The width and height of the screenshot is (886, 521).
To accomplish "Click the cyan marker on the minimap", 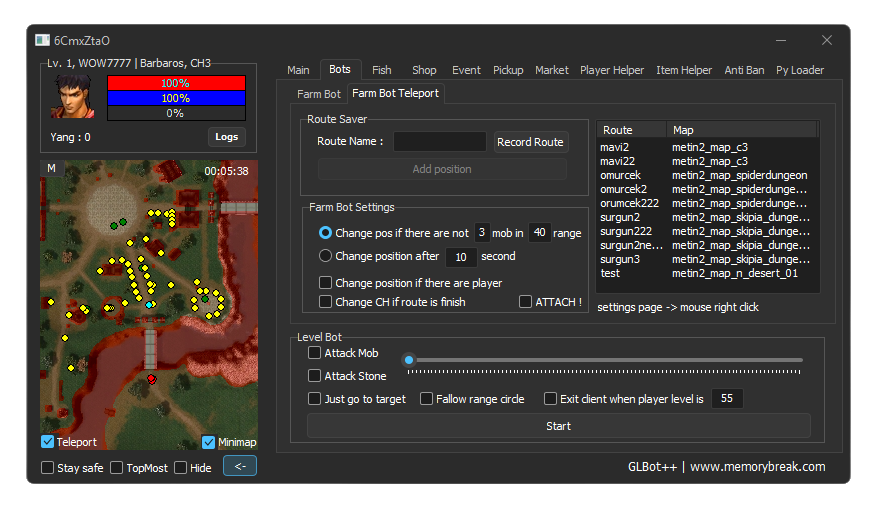I will coord(149,305).
